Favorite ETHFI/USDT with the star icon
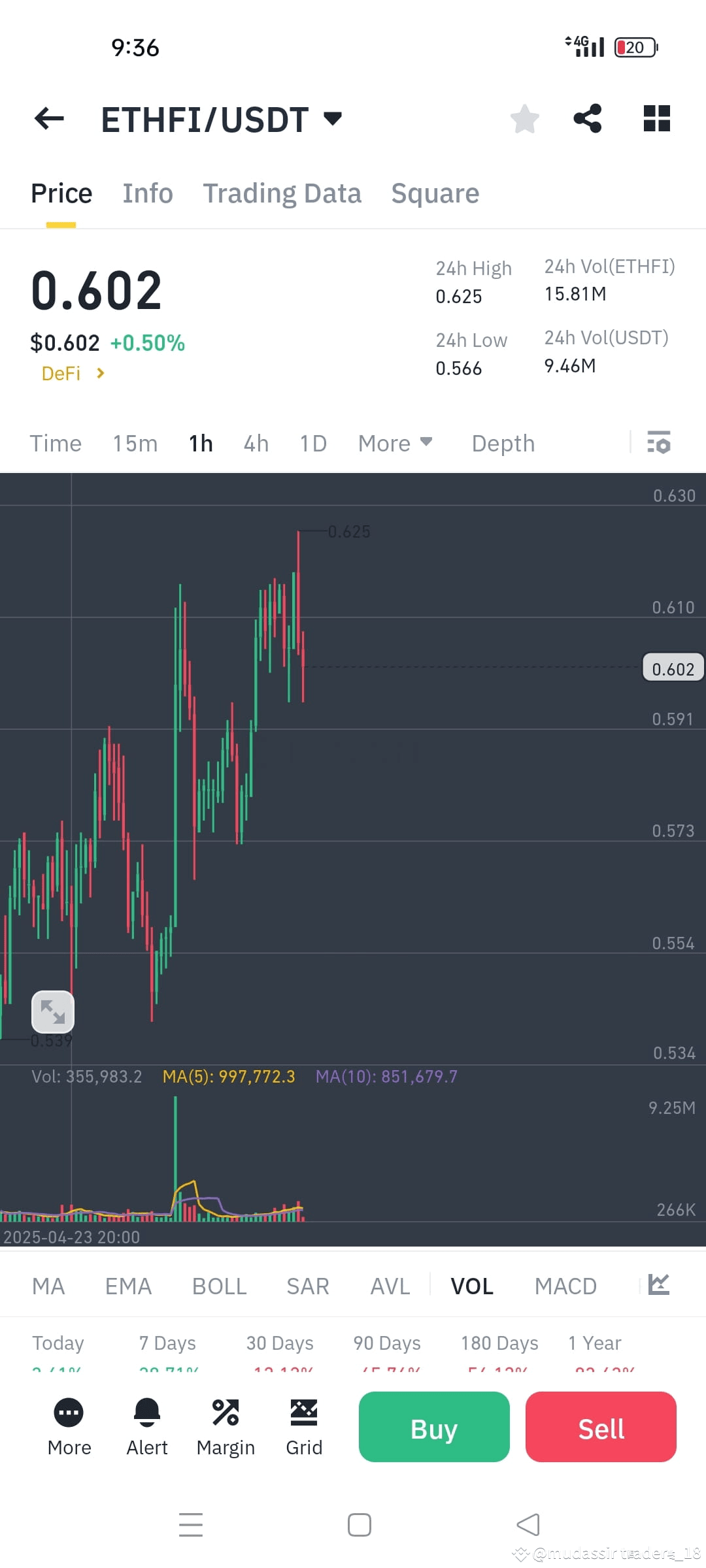 click(524, 118)
